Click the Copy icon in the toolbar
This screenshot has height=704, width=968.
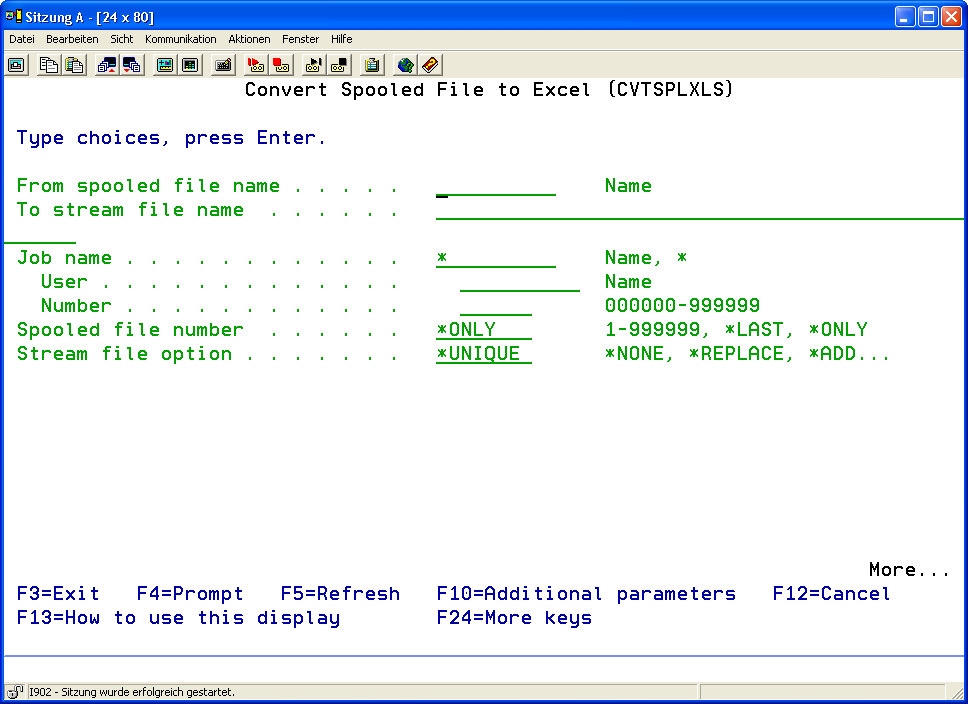49,65
